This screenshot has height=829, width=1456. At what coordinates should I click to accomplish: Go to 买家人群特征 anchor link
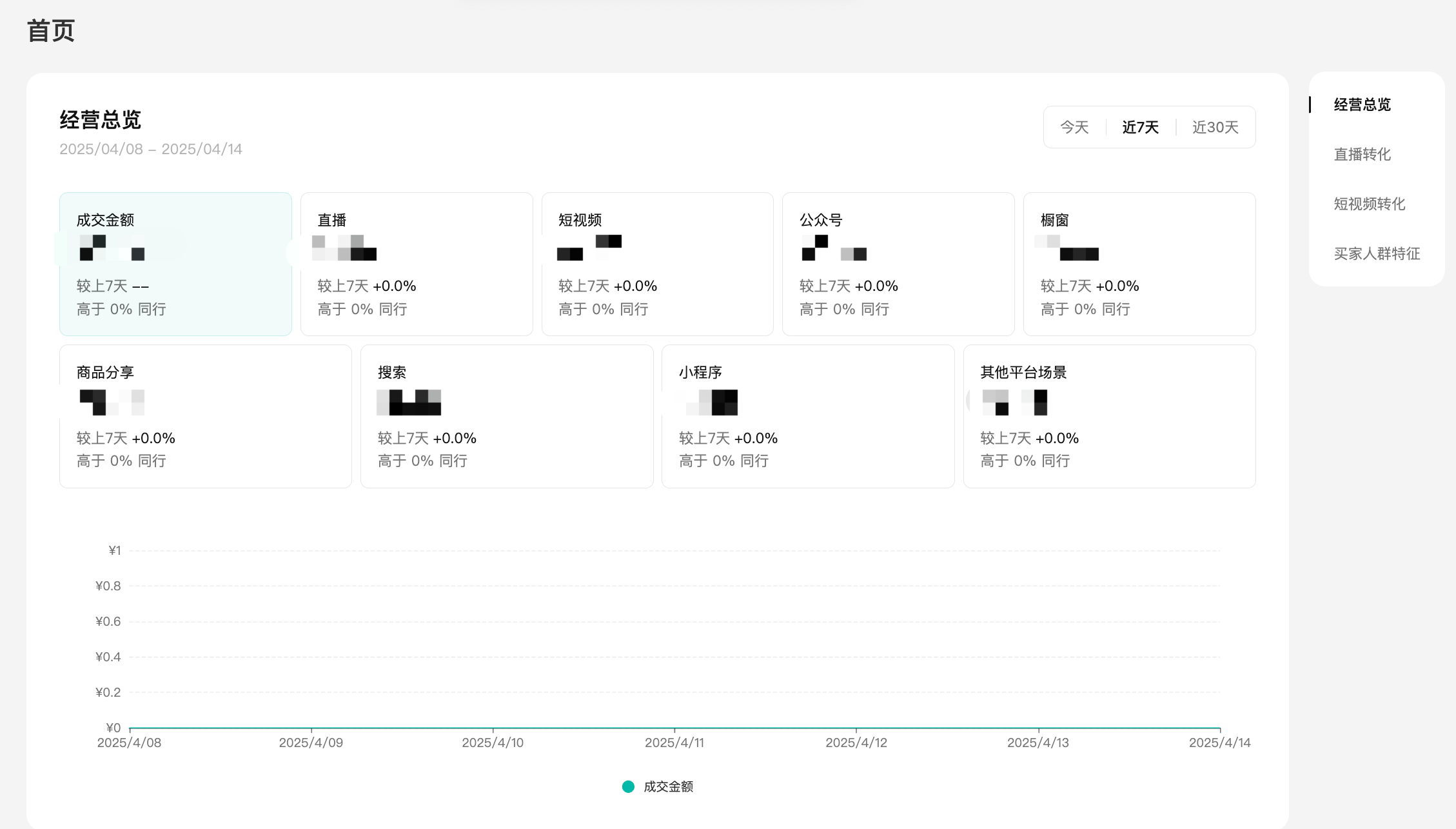(x=1377, y=254)
